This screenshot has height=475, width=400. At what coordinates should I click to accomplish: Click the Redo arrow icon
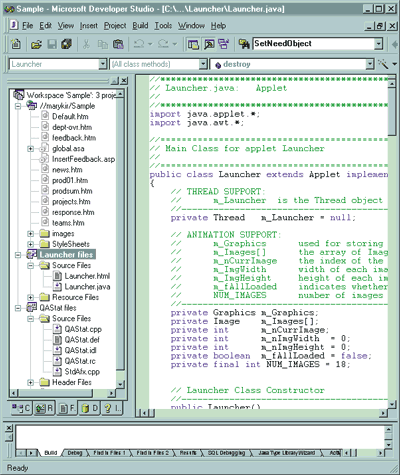tap(163, 44)
